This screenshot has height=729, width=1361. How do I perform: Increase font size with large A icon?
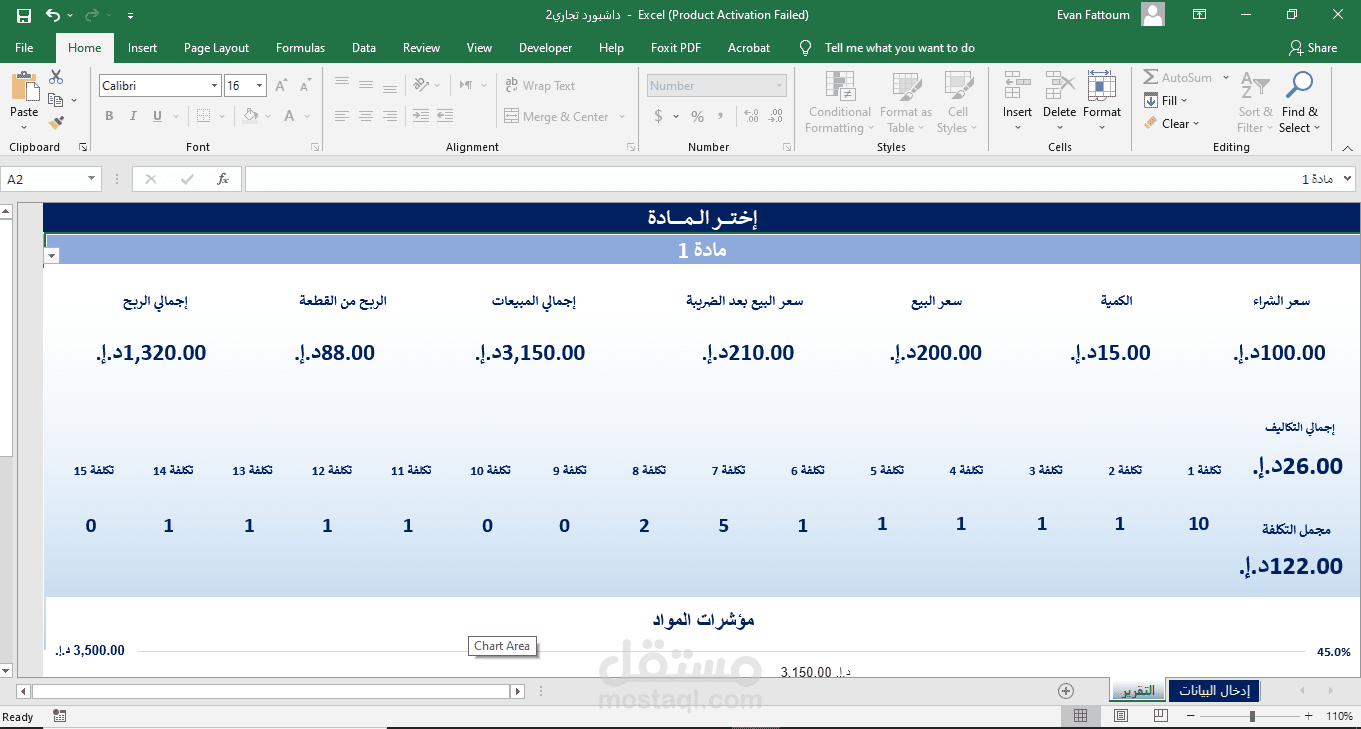[281, 86]
